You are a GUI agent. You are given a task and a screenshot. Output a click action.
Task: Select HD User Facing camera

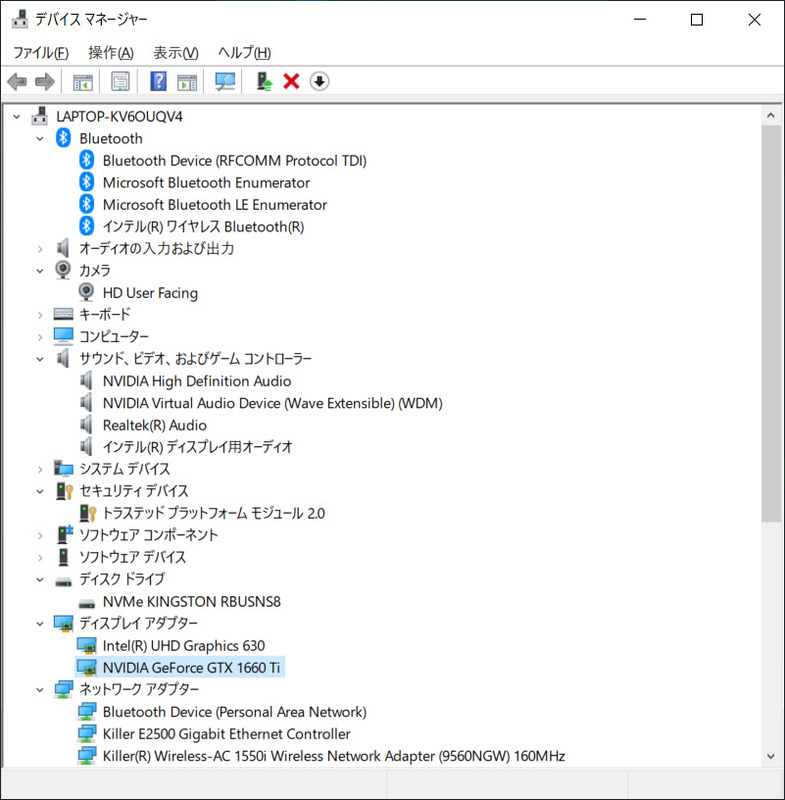[150, 293]
